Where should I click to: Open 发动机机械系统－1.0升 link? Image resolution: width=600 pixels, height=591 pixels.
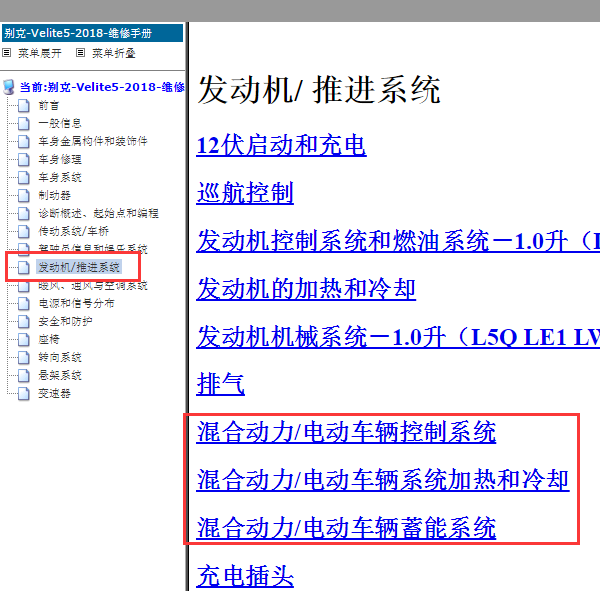coord(398,337)
